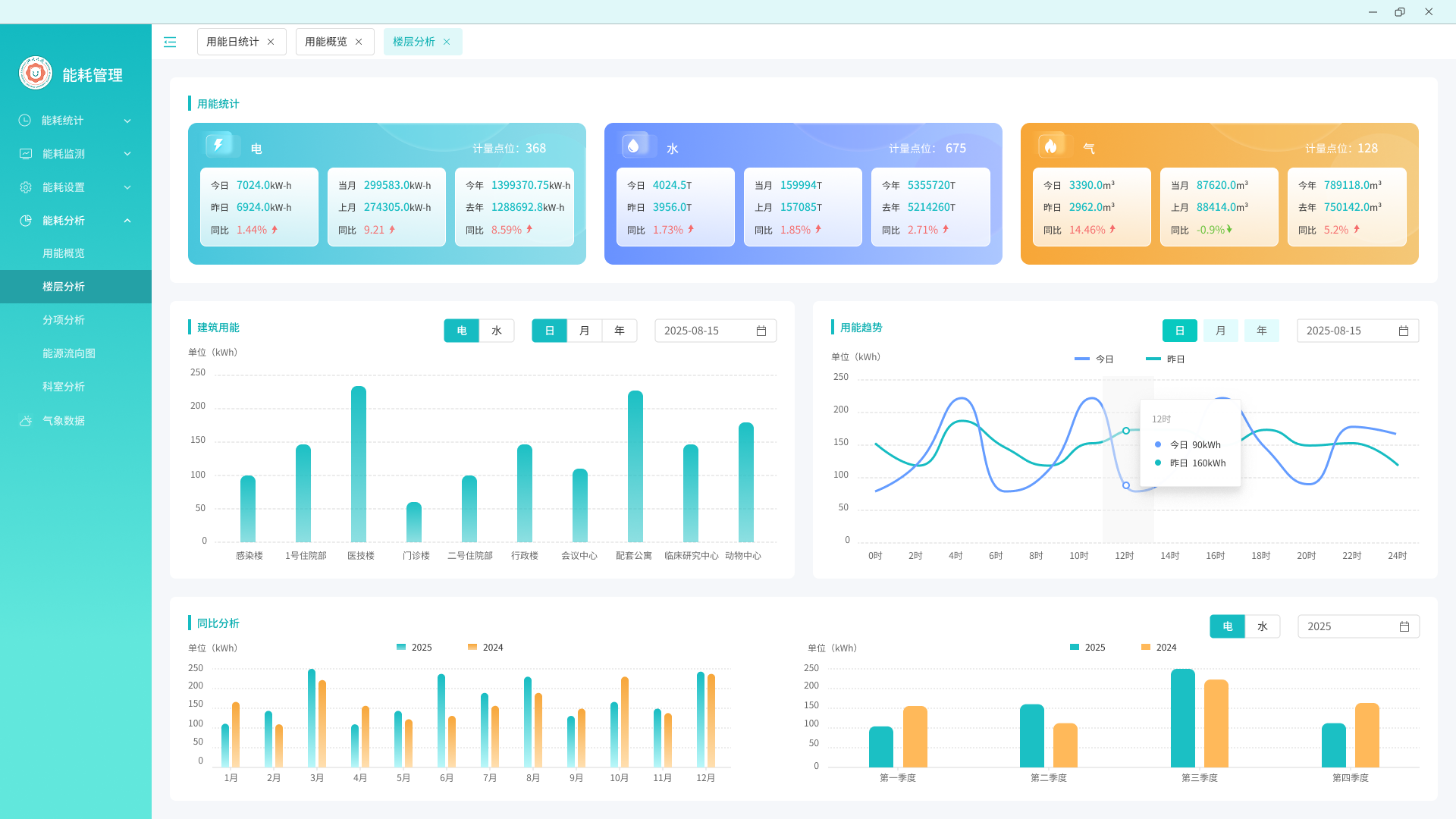
Task: Switch to the 用能日统计 tab
Action: (233, 42)
